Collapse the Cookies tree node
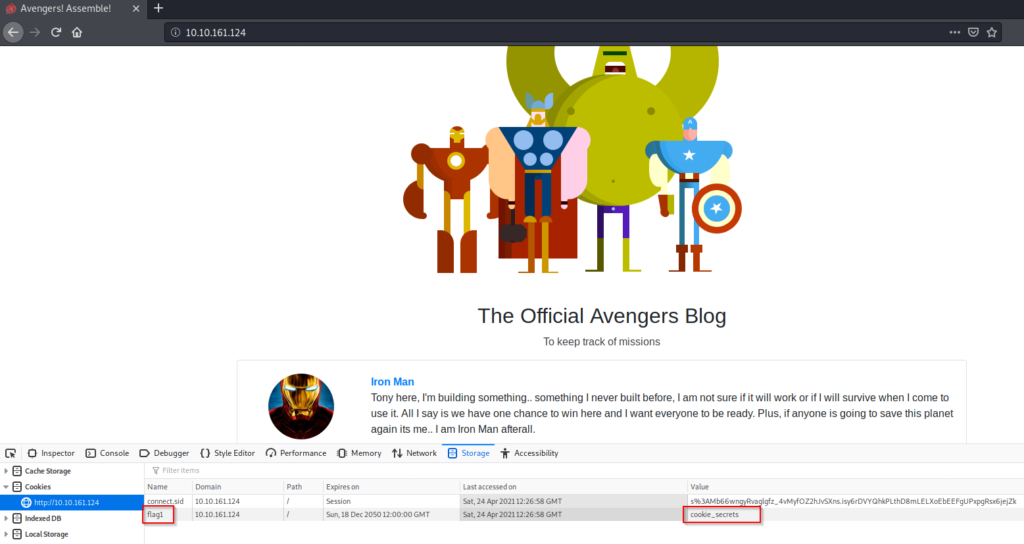The image size is (1024, 544). [x=6, y=487]
